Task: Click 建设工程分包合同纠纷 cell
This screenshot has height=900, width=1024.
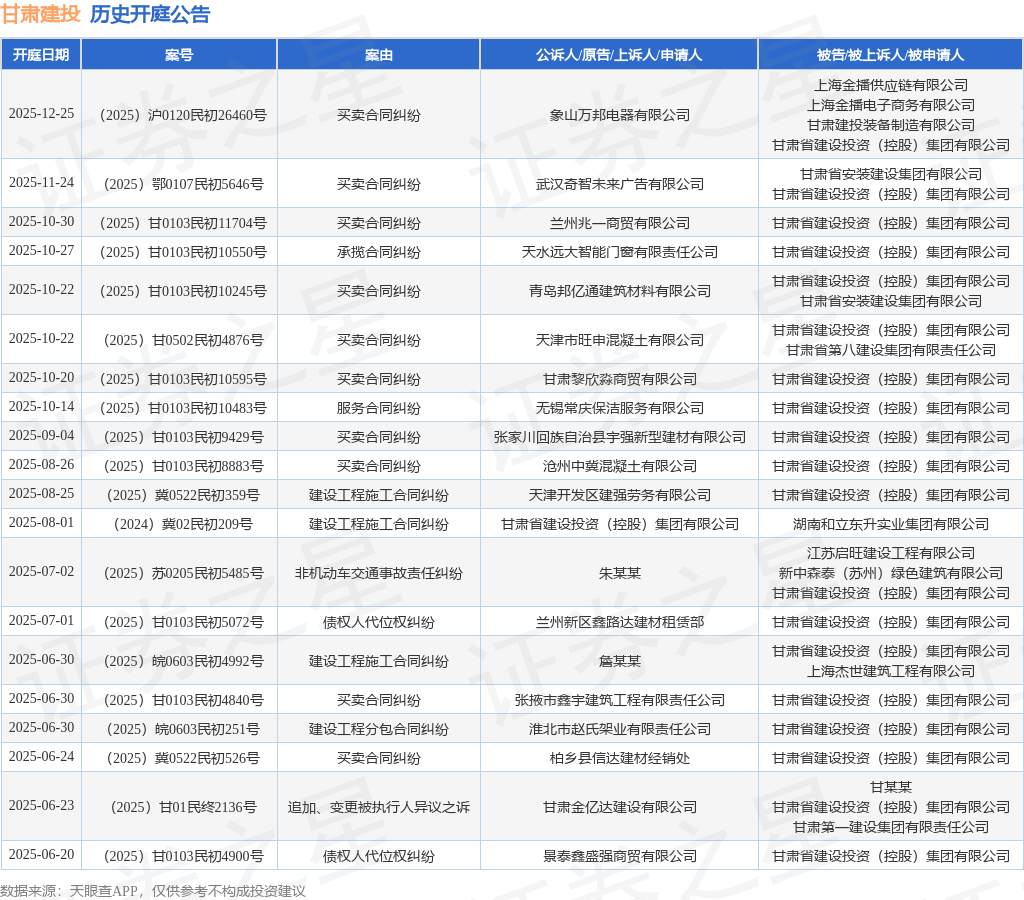Action: coord(379,730)
